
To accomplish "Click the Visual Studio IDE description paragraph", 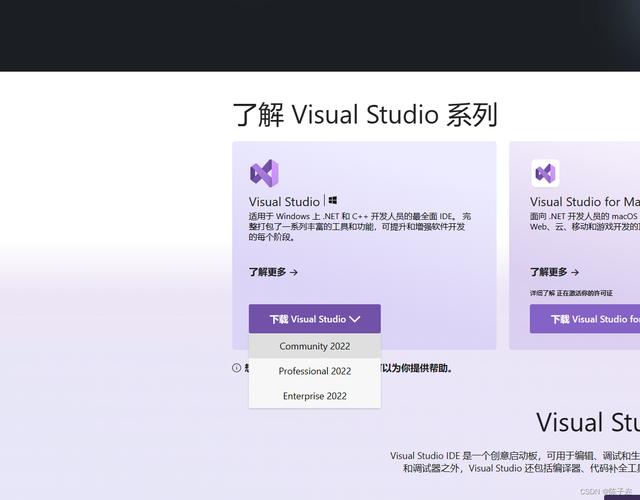I will pyautogui.click(x=515, y=462).
